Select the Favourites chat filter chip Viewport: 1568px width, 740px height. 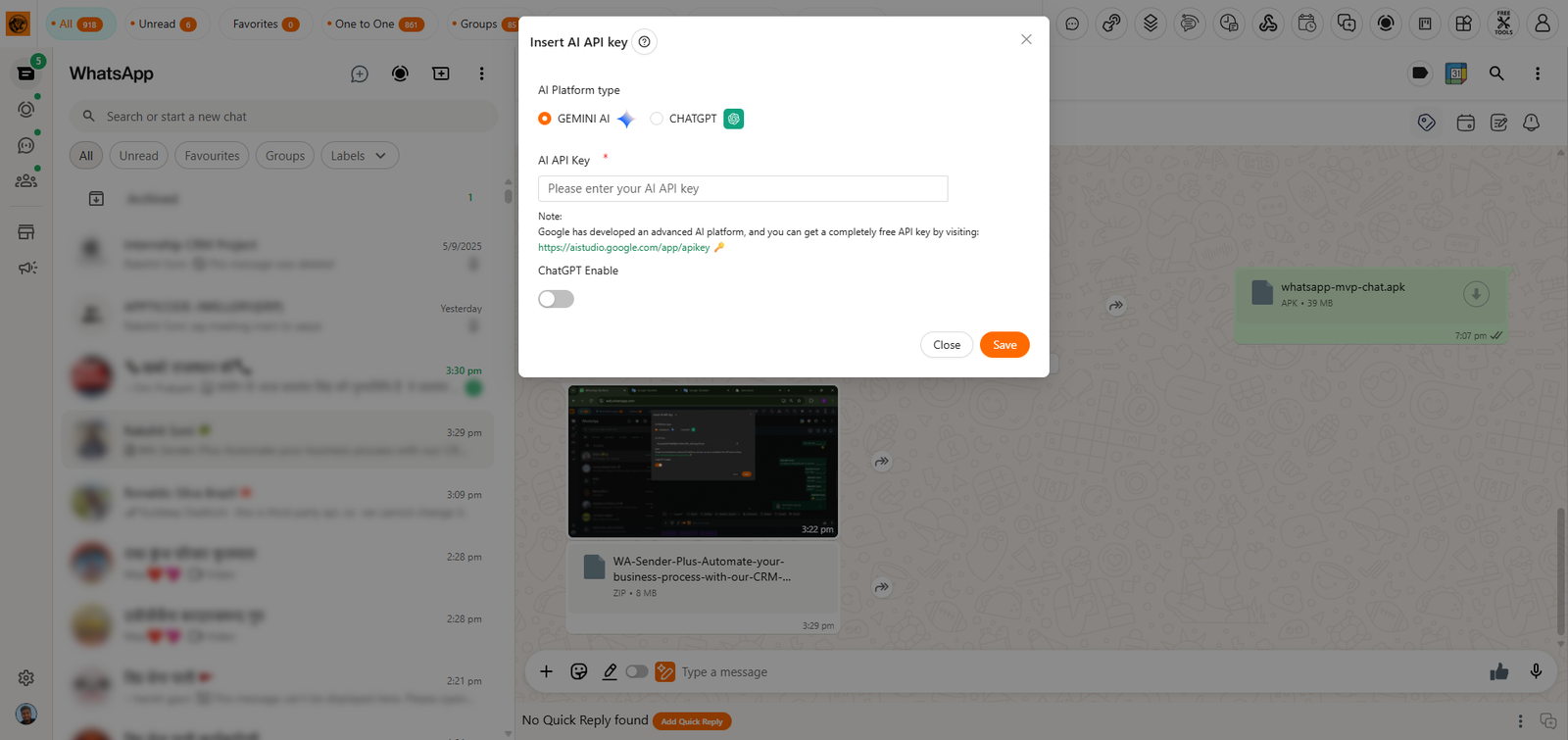(x=212, y=156)
